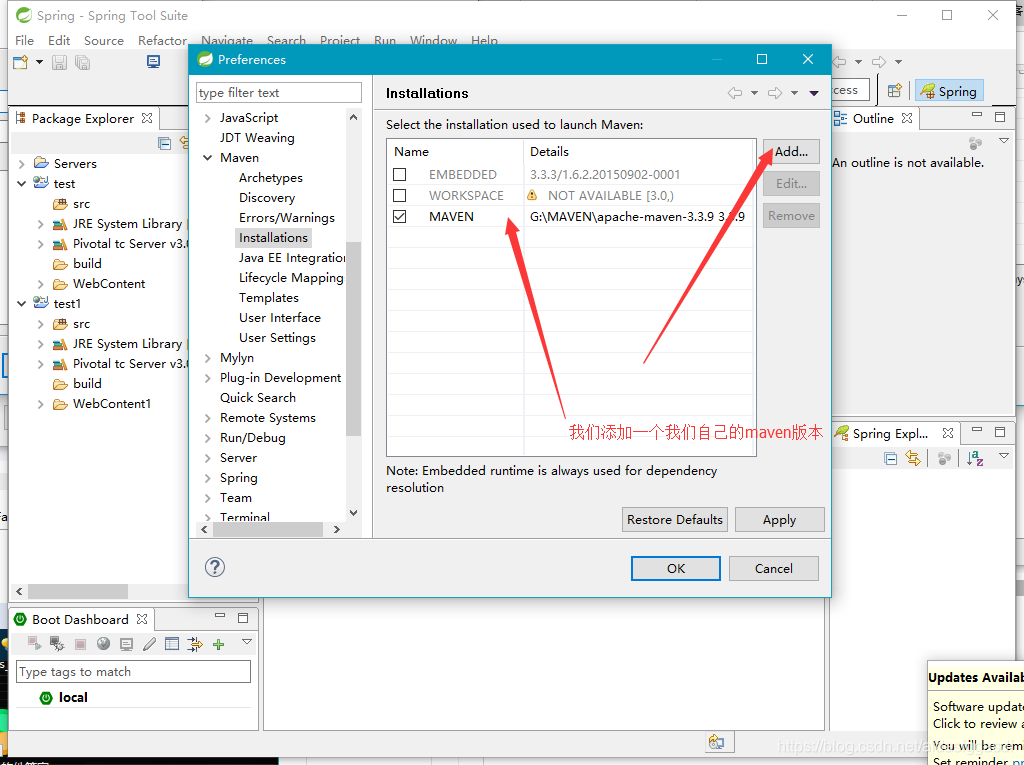Switch to the Spring perspective button
Viewport: 1024px width, 765px height.
click(x=949, y=91)
